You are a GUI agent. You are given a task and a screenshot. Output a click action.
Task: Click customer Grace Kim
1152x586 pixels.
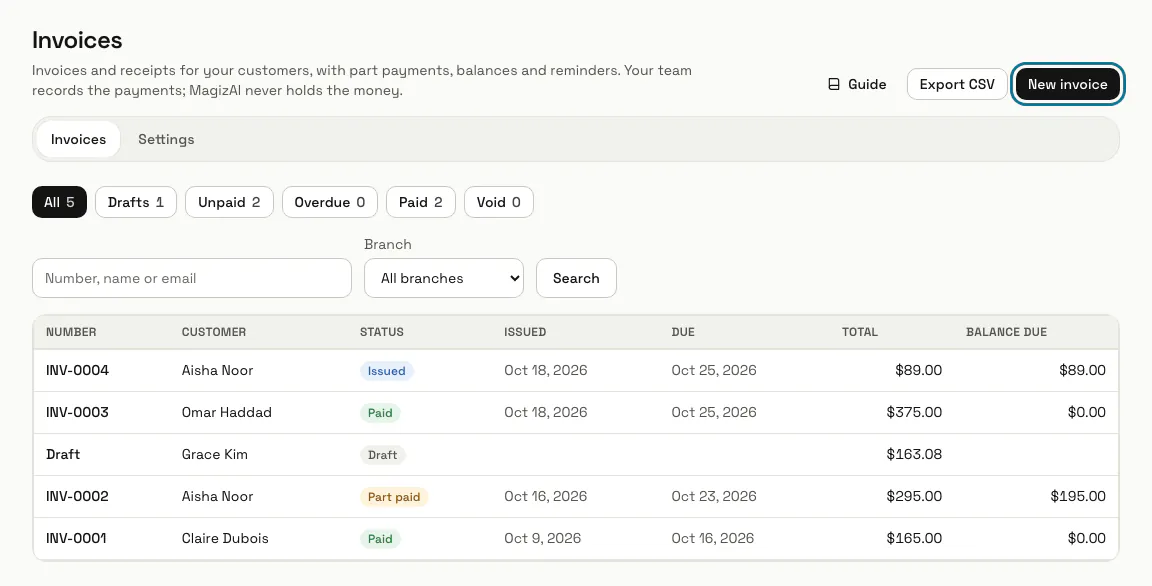pyautogui.click(x=215, y=455)
